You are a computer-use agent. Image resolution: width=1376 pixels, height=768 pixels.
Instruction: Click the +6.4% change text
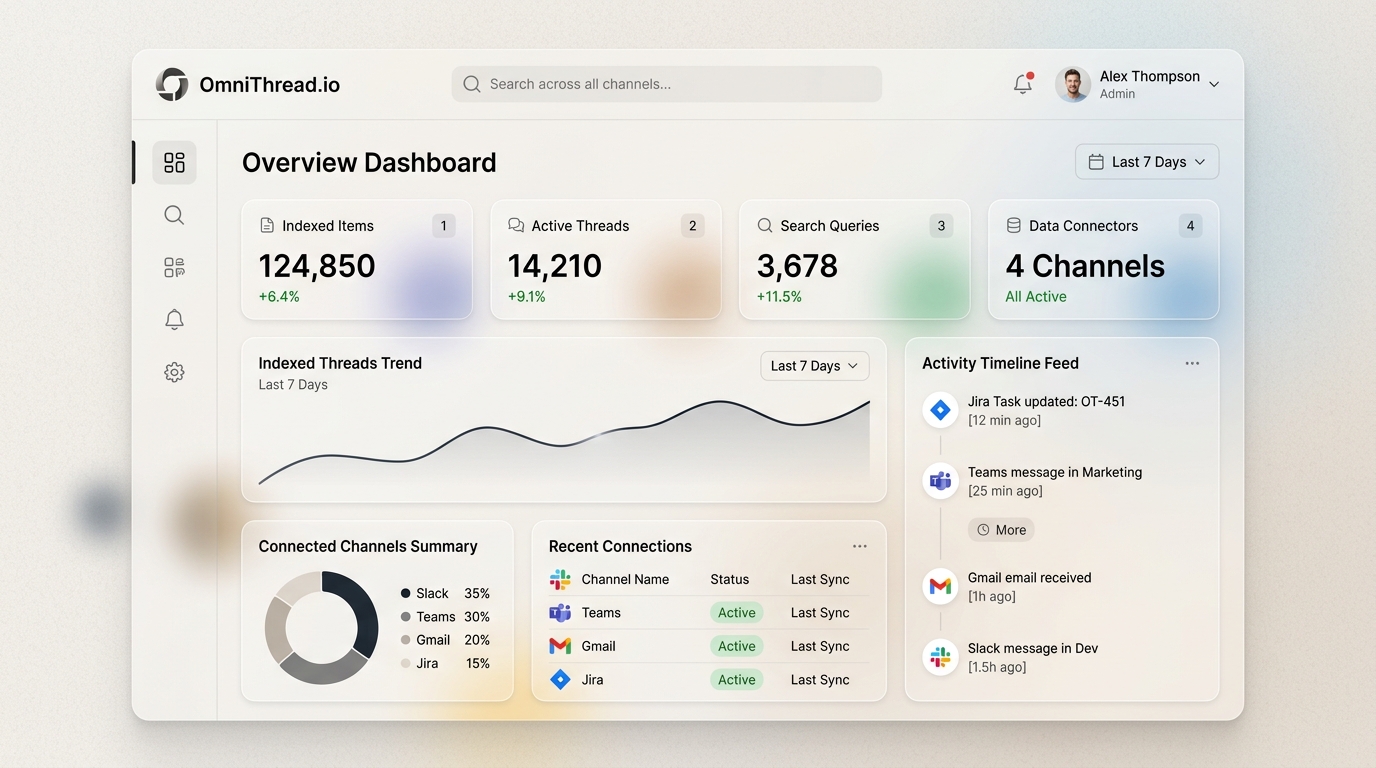(279, 297)
